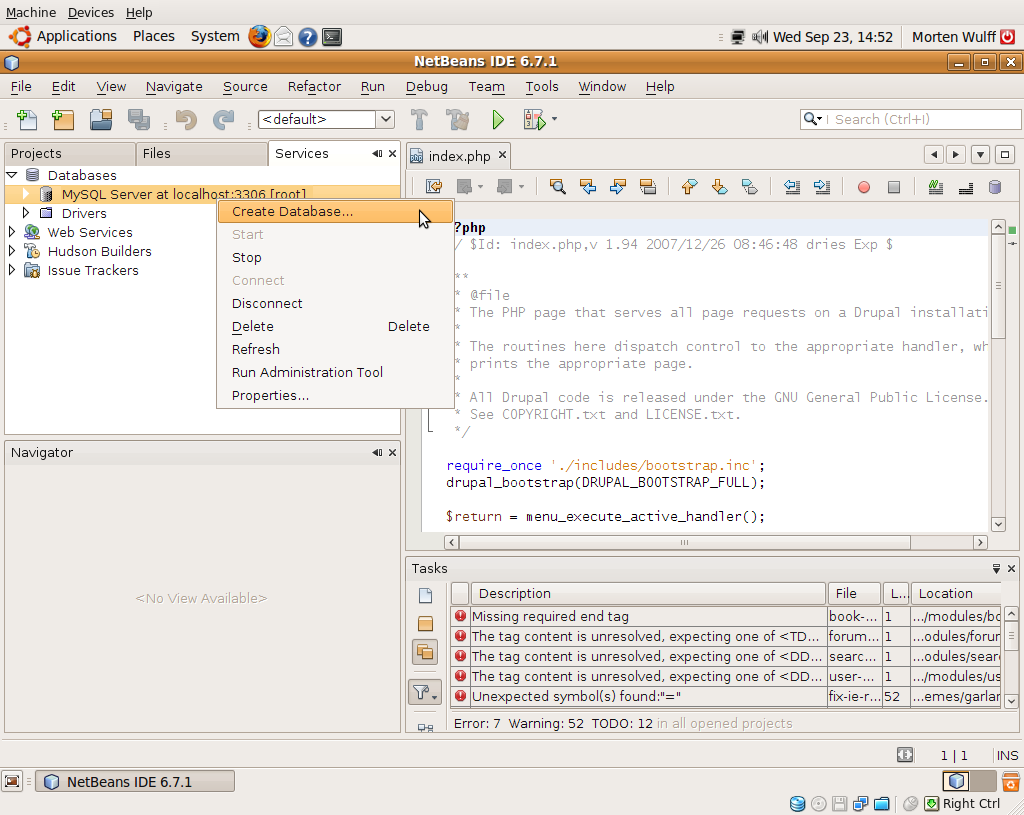The height and width of the screenshot is (815, 1024).
Task: Click the NetBeans IDE 6.7.1 taskbar button
Action: (135, 782)
